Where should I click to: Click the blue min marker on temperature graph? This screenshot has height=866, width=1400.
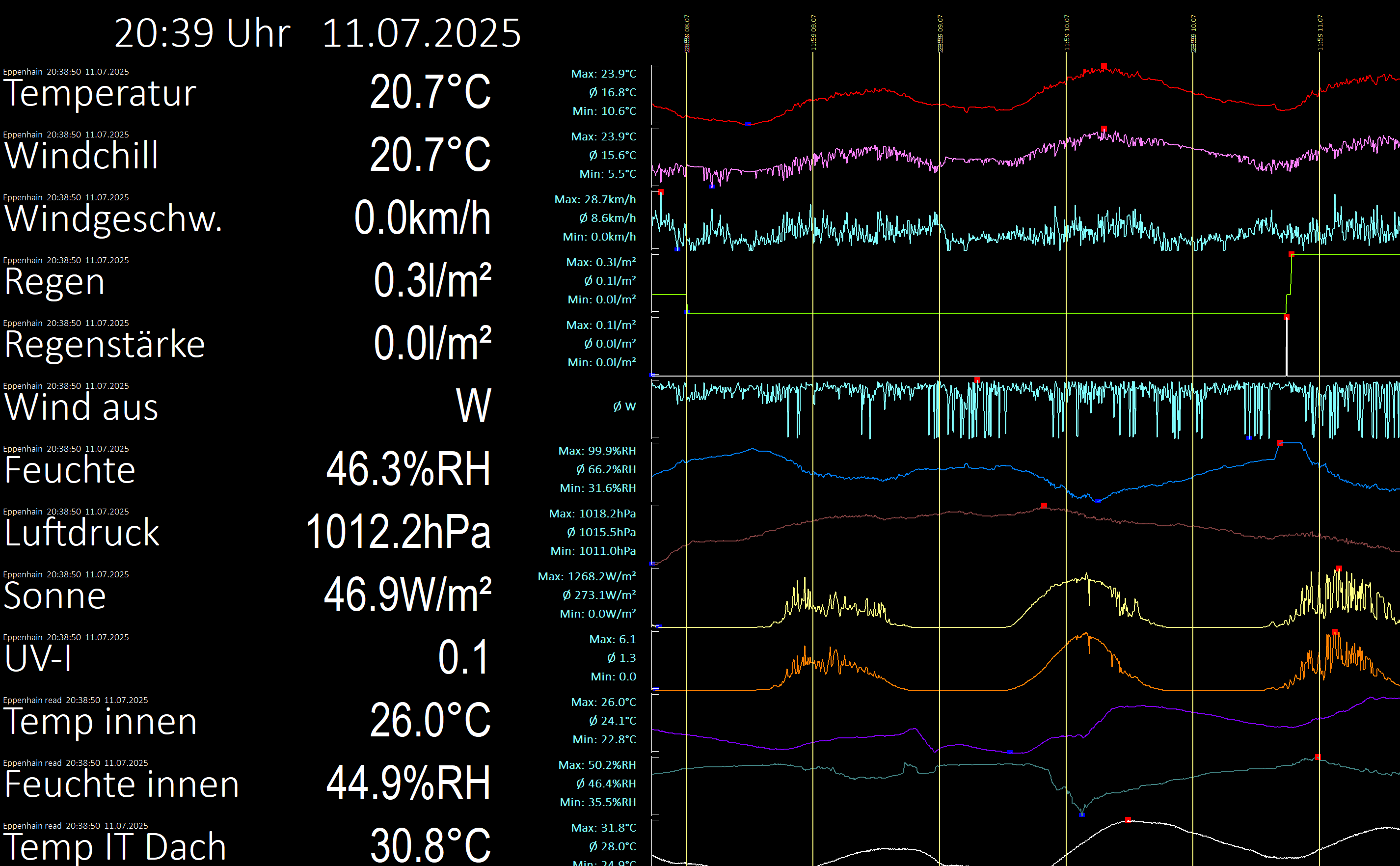pos(748,124)
